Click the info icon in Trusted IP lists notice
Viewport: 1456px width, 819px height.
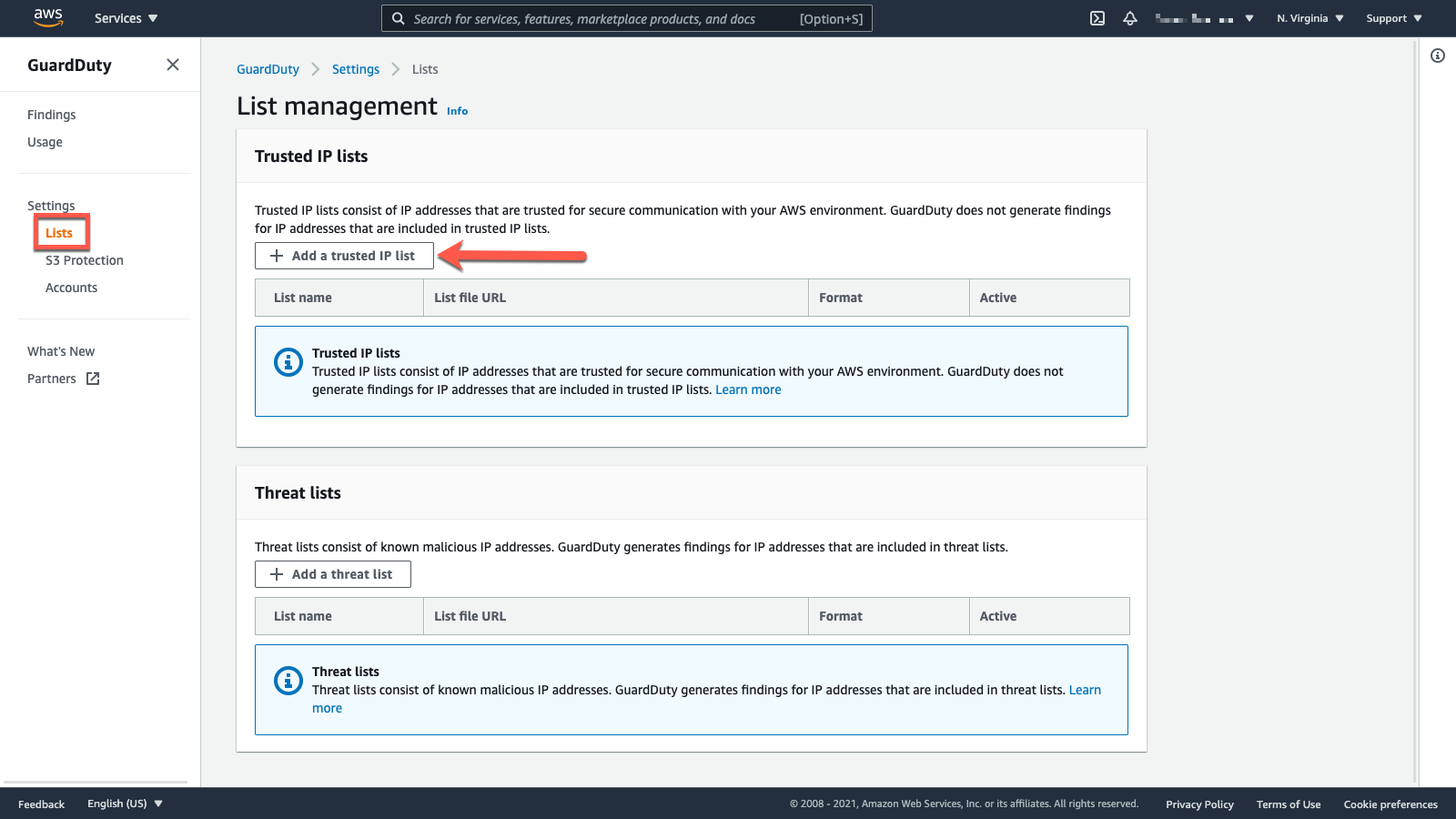(x=288, y=362)
